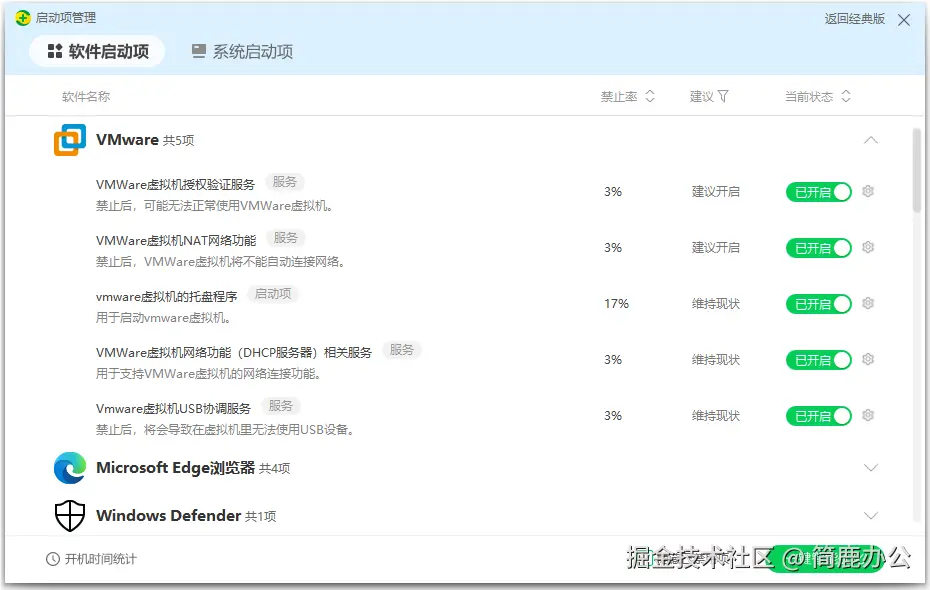Screen dimensions: 930x590
Task: Click 维持现状 for Vmware虚拟机USB协调服务
Action: coord(716,416)
